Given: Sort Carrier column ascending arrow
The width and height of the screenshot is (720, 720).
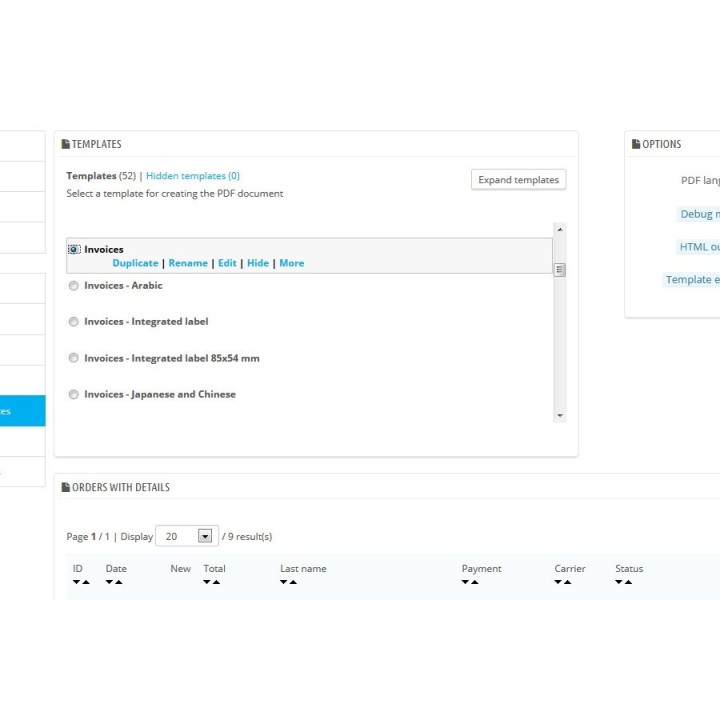Looking at the screenshot, I should click(x=568, y=582).
